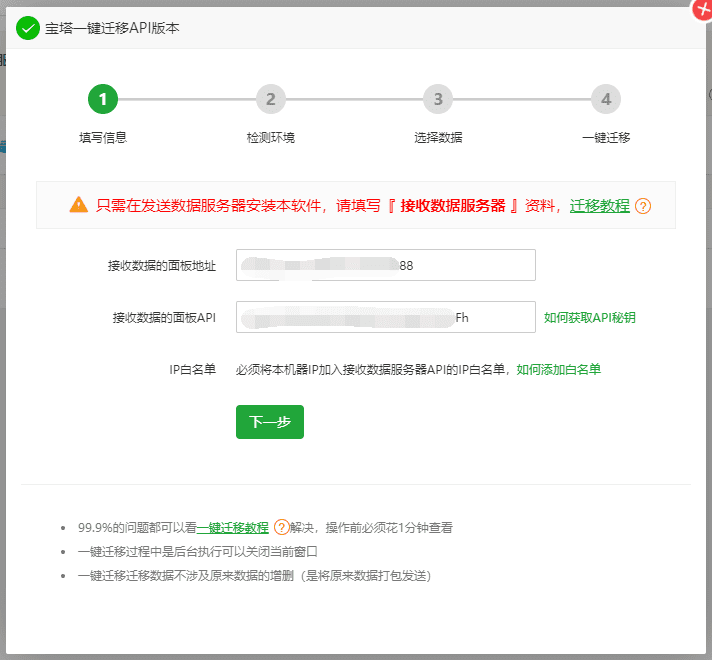Click the IP白名单 label
The height and width of the screenshot is (660, 712).
tap(193, 369)
